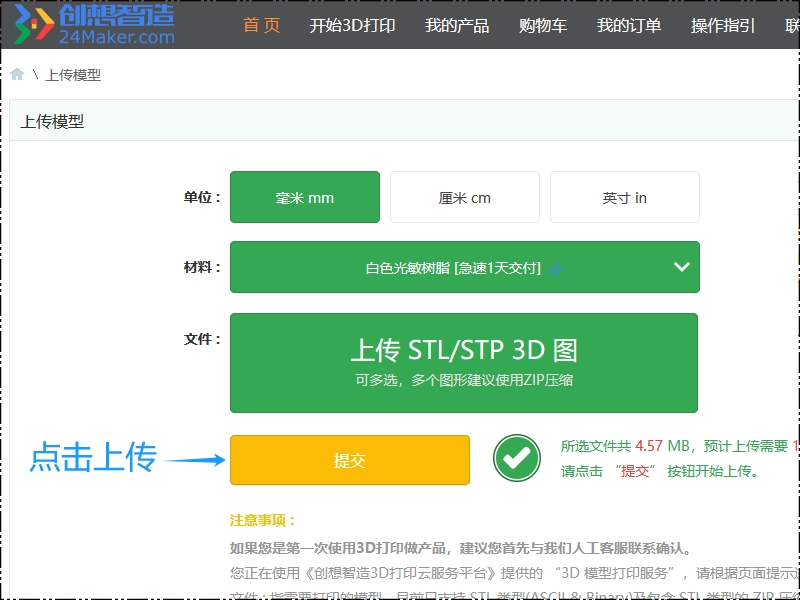800x600 pixels.
Task: Click the 提交 submit button
Action: (350, 460)
